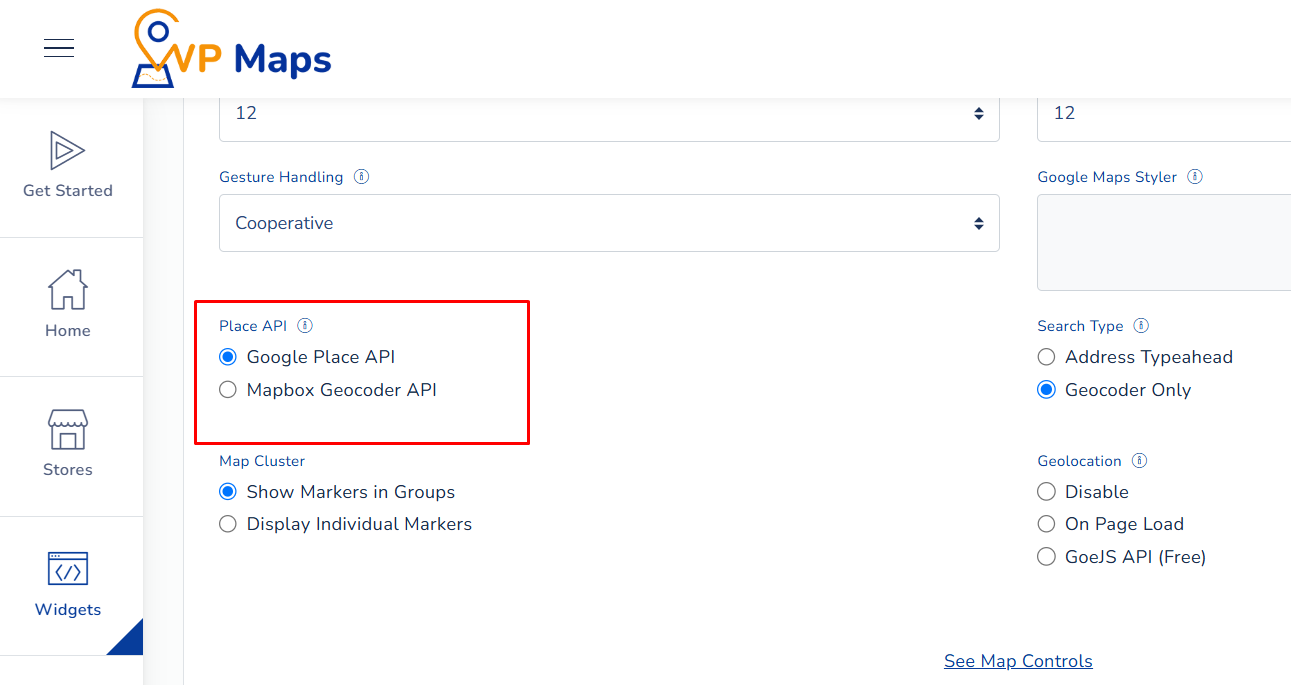1291x685 pixels.
Task: Click the WP Maps logo
Action: point(230,48)
